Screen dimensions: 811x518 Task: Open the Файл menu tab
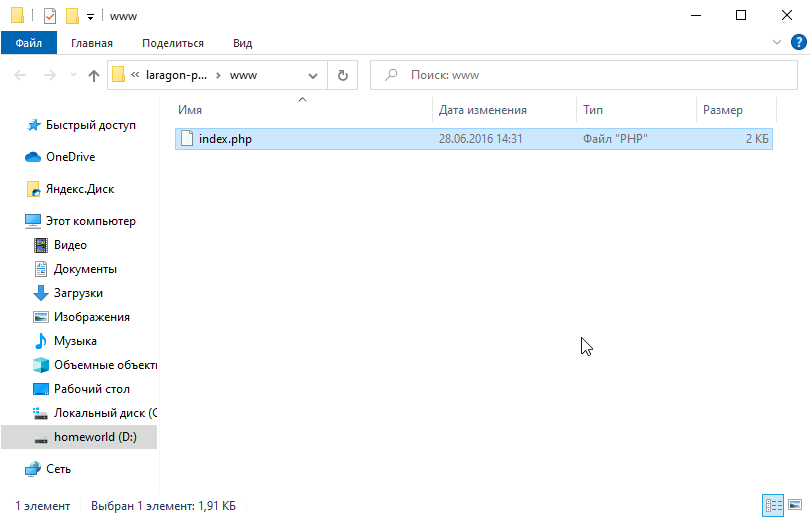pyautogui.click(x=29, y=43)
